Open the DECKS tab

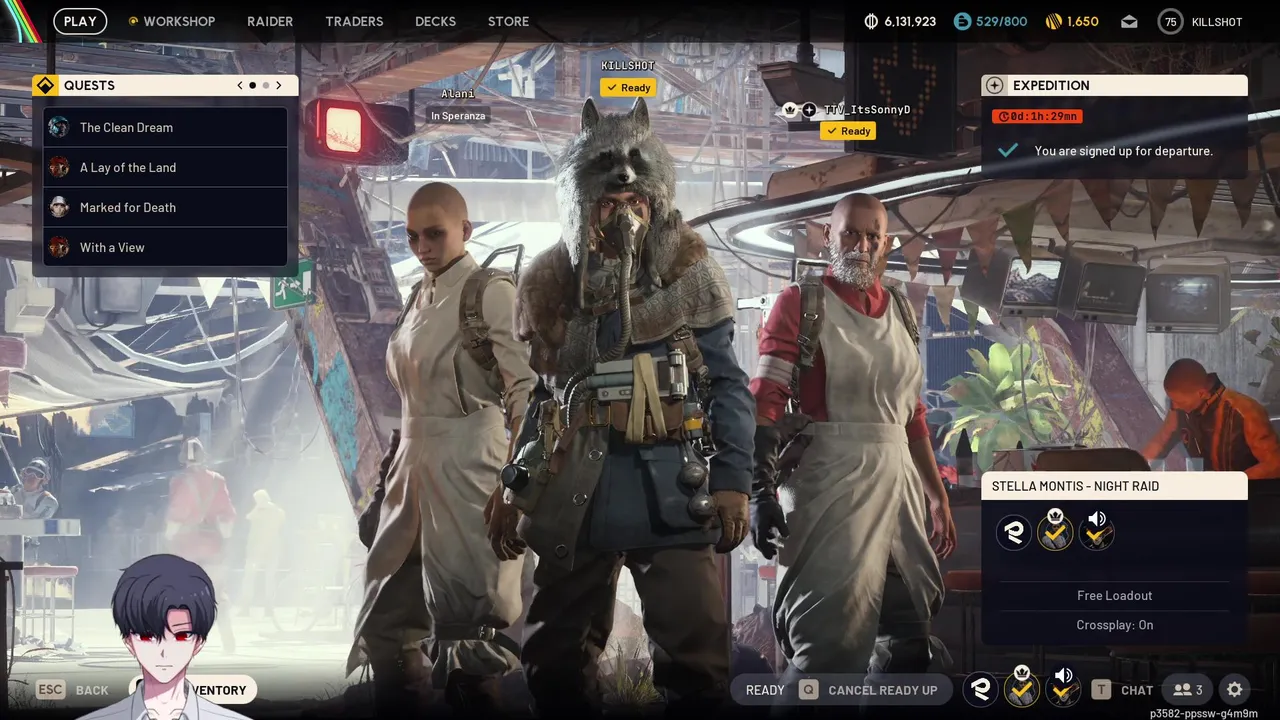coord(435,21)
